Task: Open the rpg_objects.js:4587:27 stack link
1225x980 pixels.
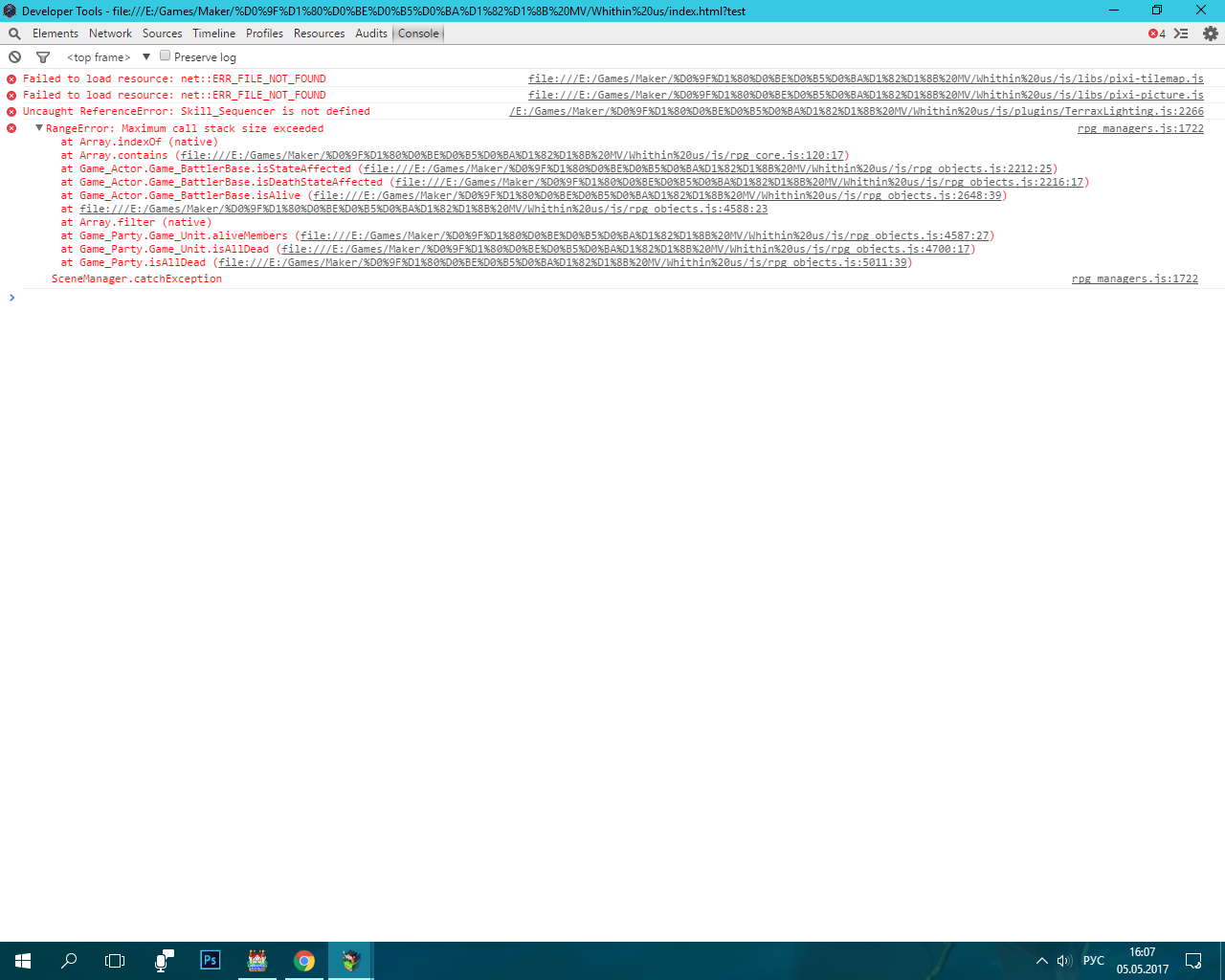Action: pos(645,236)
